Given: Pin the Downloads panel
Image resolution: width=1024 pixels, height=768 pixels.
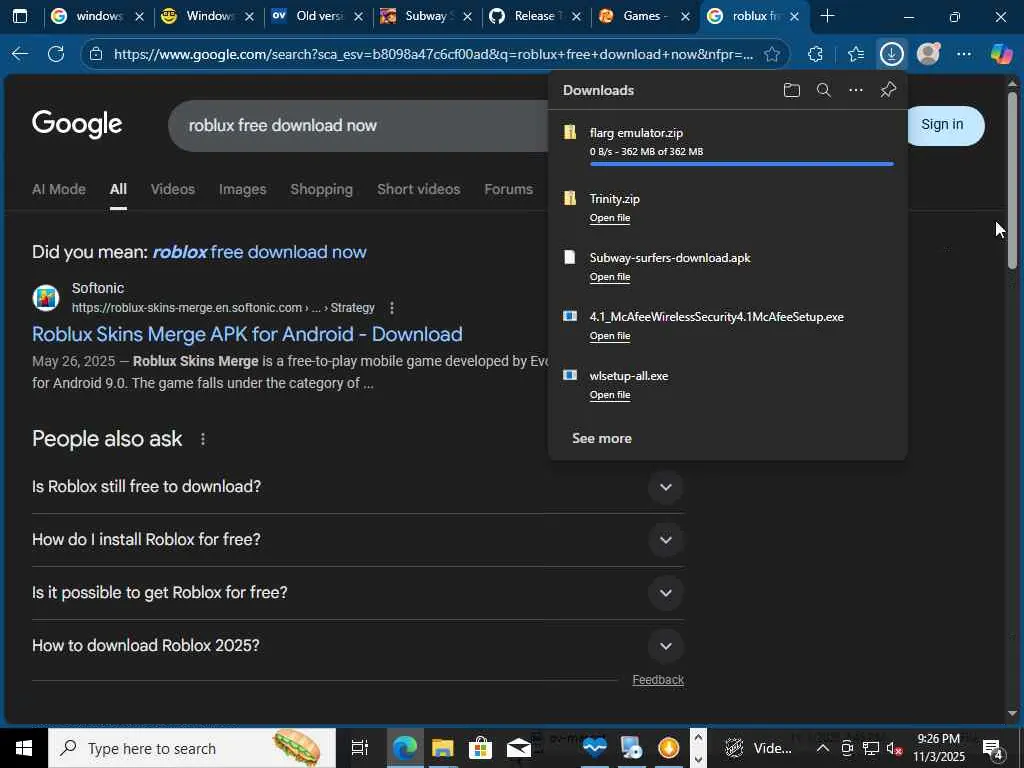Looking at the screenshot, I should (x=888, y=90).
